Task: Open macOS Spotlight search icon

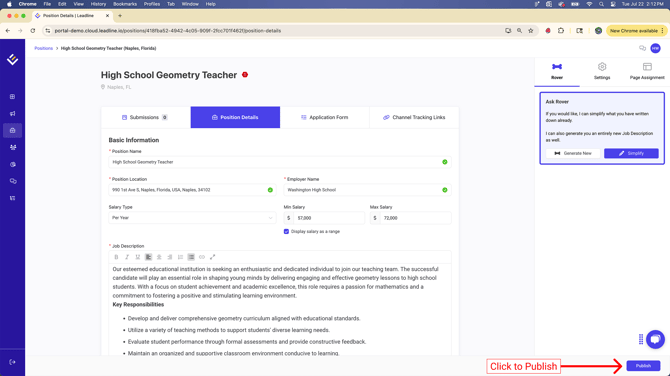Action: [x=601, y=4]
